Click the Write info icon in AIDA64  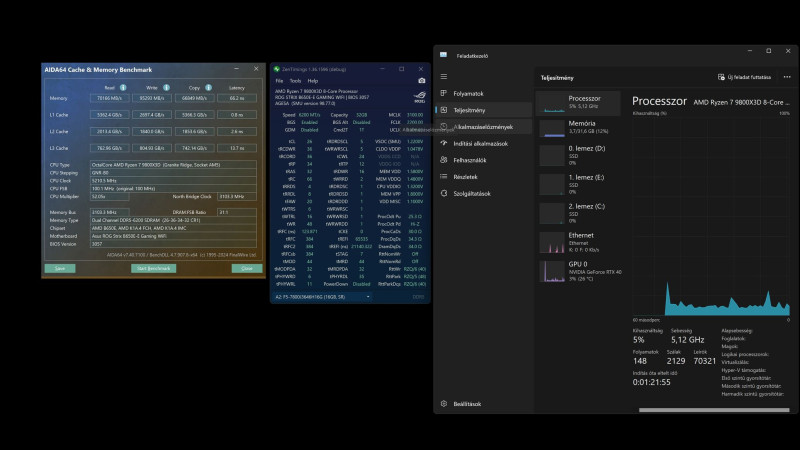tap(166, 88)
